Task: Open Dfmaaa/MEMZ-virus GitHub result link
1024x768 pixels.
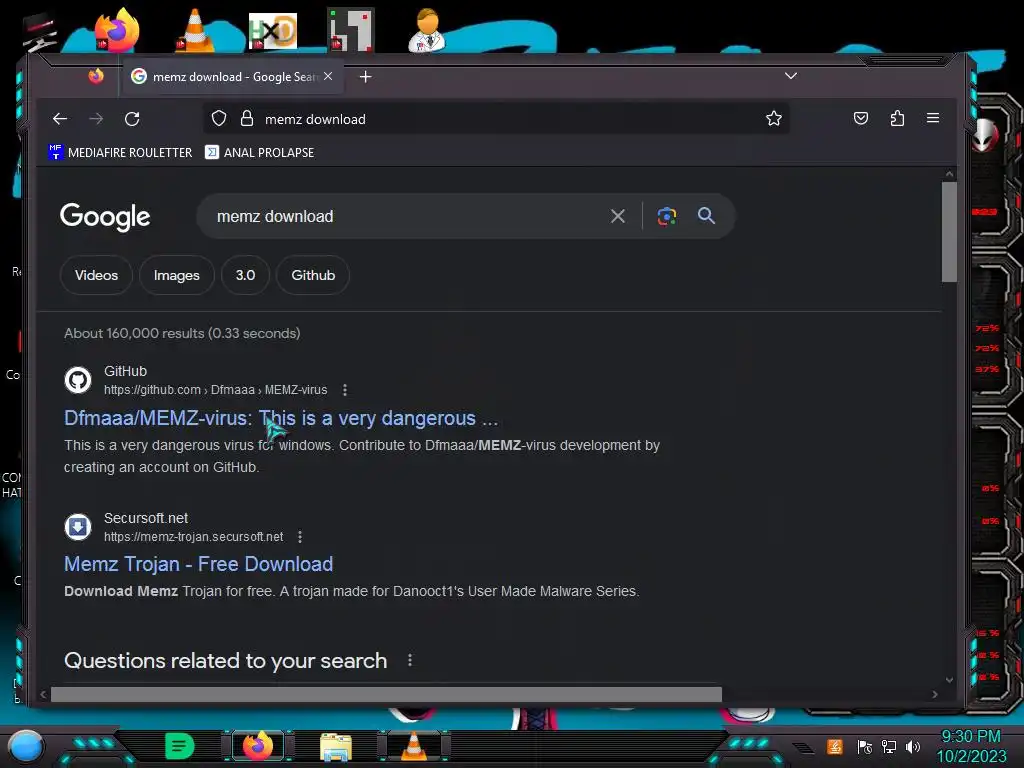Action: point(281,418)
